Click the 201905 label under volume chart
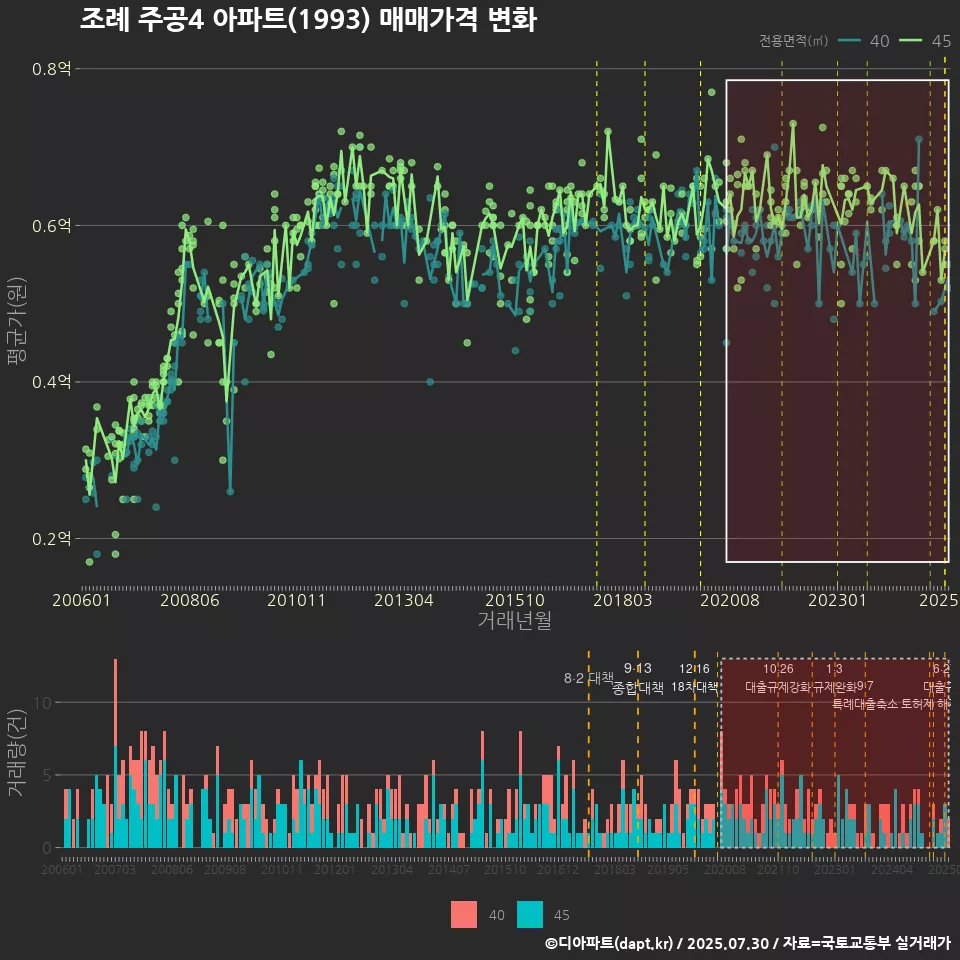The image size is (960, 960). click(x=668, y=869)
